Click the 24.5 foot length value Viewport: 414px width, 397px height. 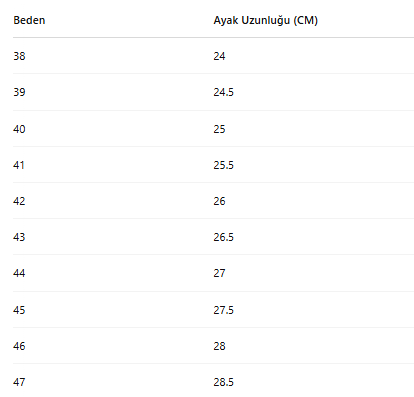click(224, 92)
